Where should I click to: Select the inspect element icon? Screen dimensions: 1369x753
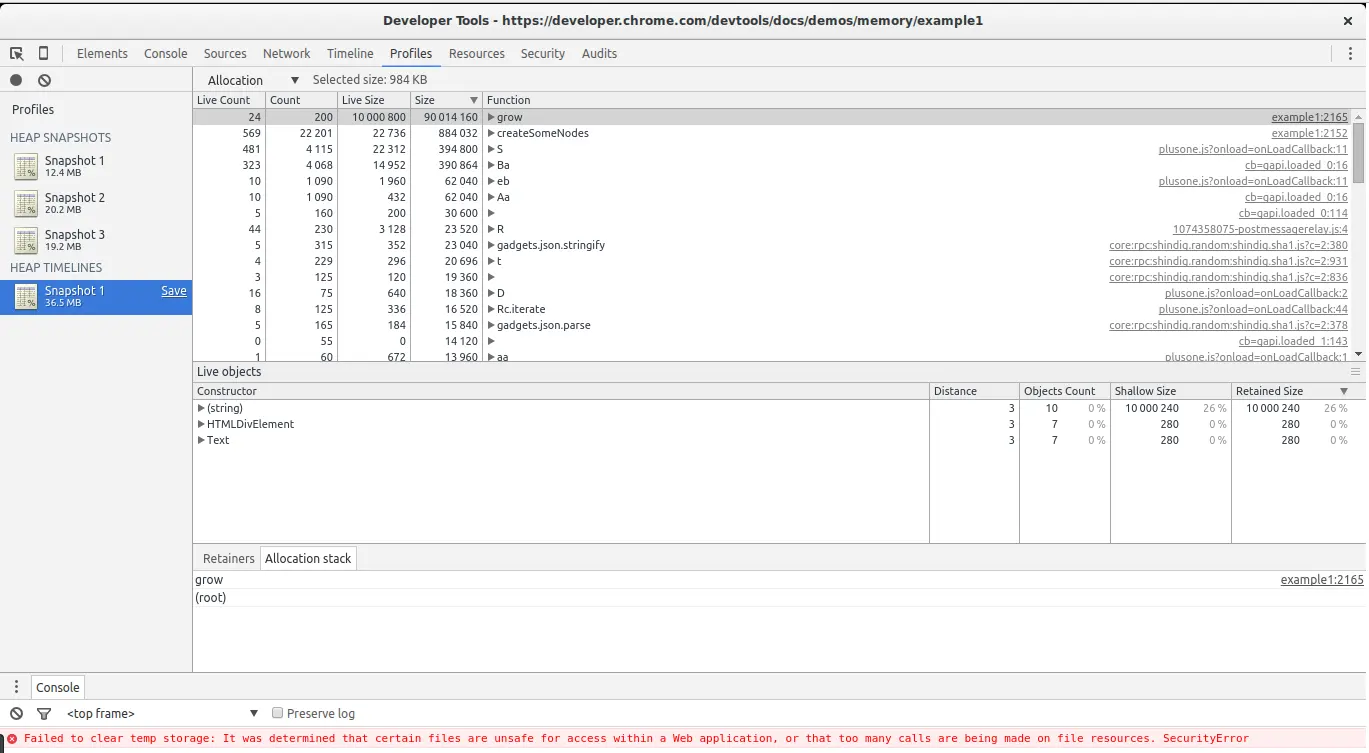click(17, 53)
